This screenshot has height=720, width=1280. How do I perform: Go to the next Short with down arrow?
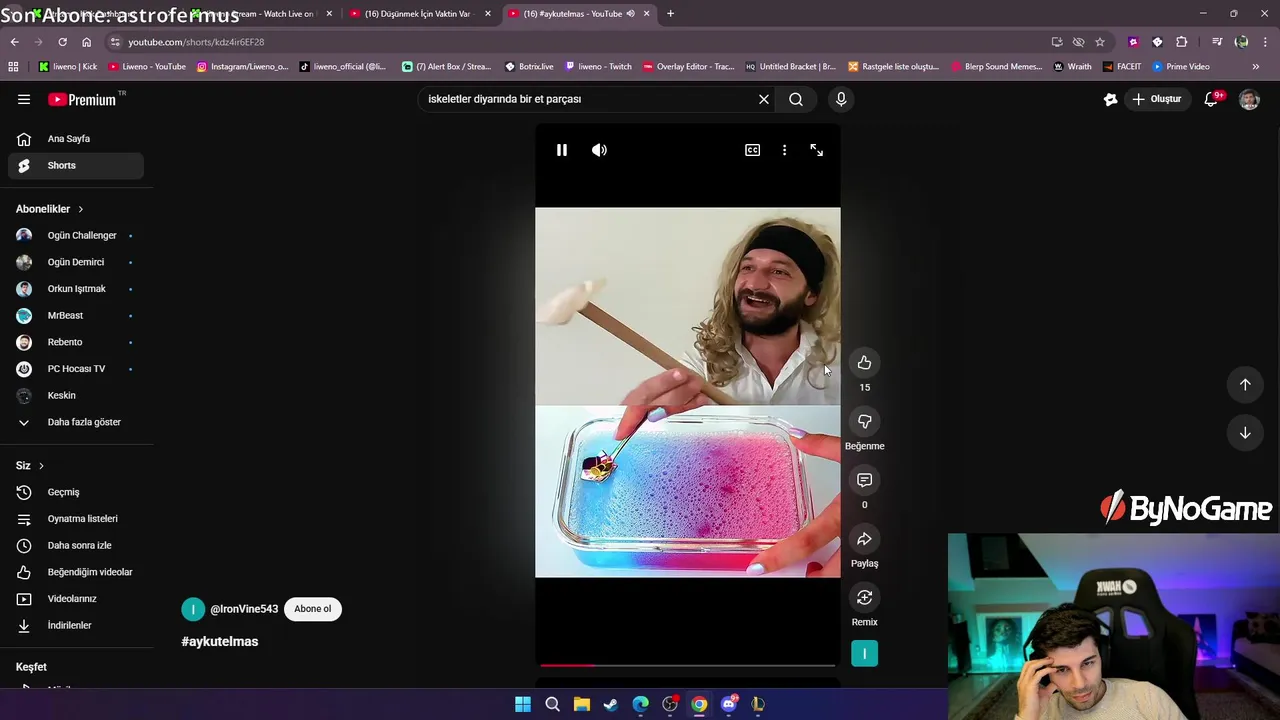point(1245,433)
